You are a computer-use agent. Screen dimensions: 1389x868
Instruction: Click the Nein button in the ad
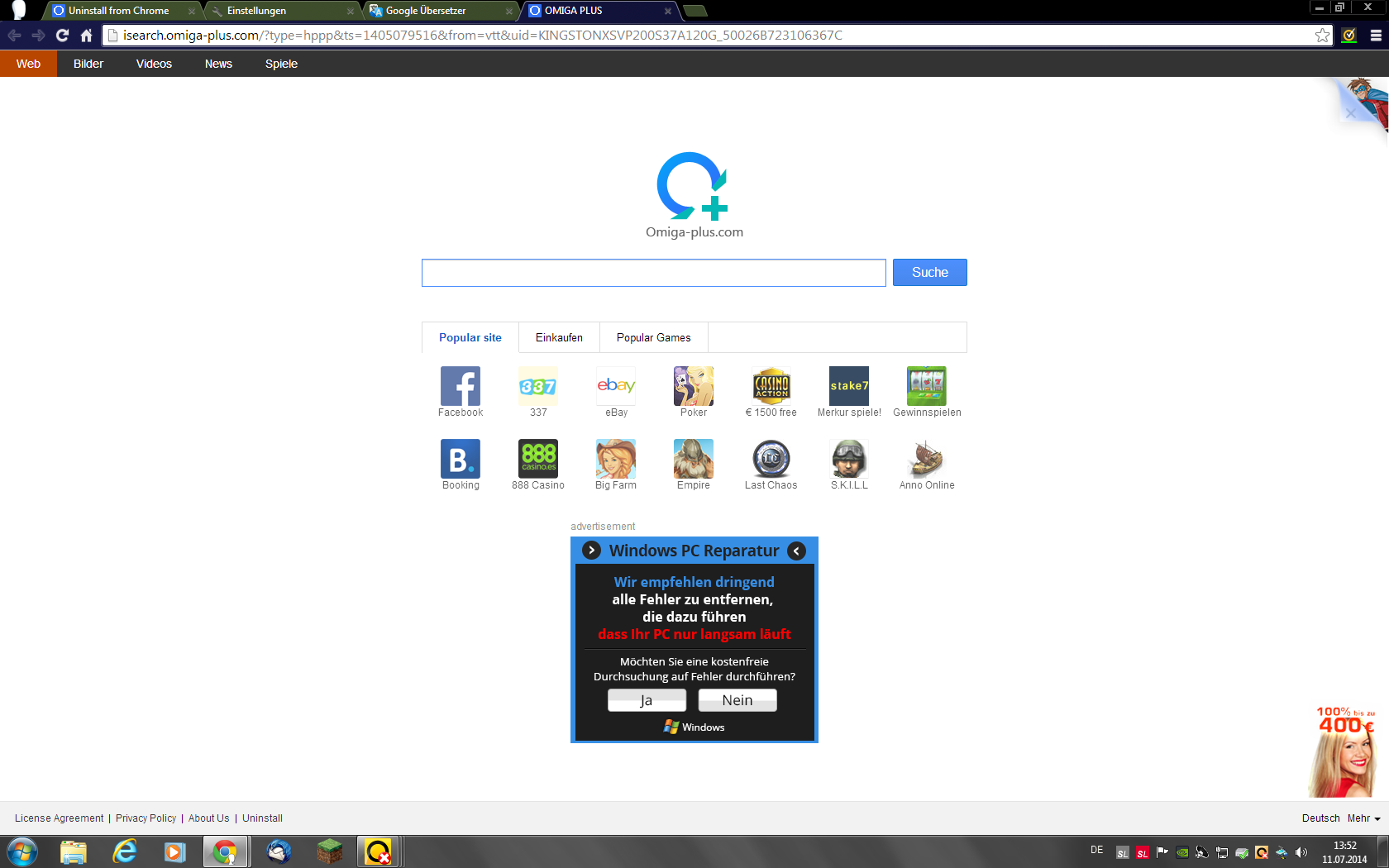[x=737, y=700]
